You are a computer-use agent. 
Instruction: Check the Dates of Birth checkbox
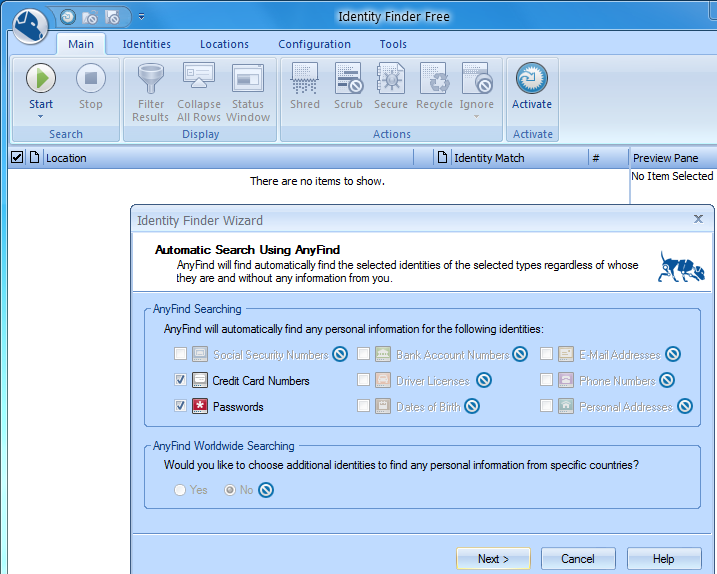pyautogui.click(x=363, y=406)
